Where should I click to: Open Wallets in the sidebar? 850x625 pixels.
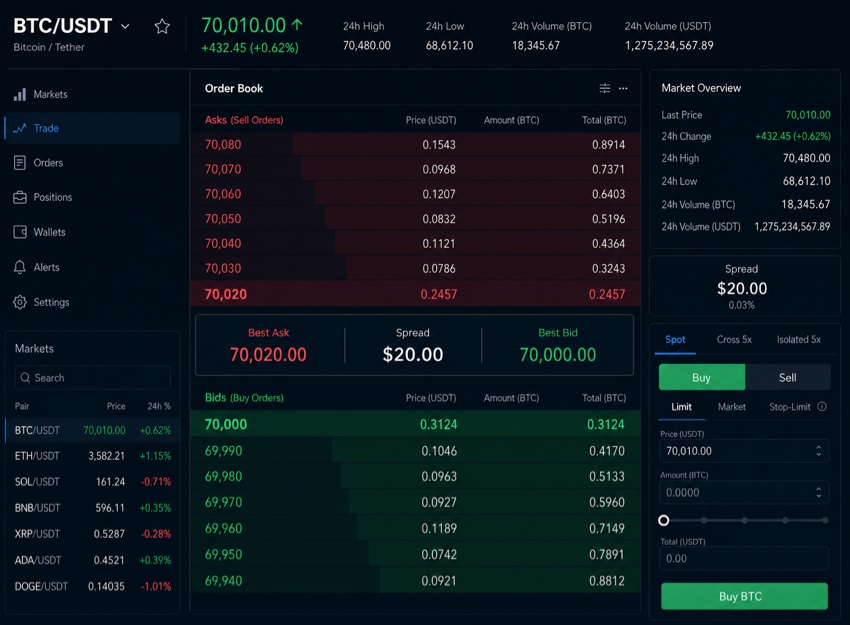pos(92,232)
